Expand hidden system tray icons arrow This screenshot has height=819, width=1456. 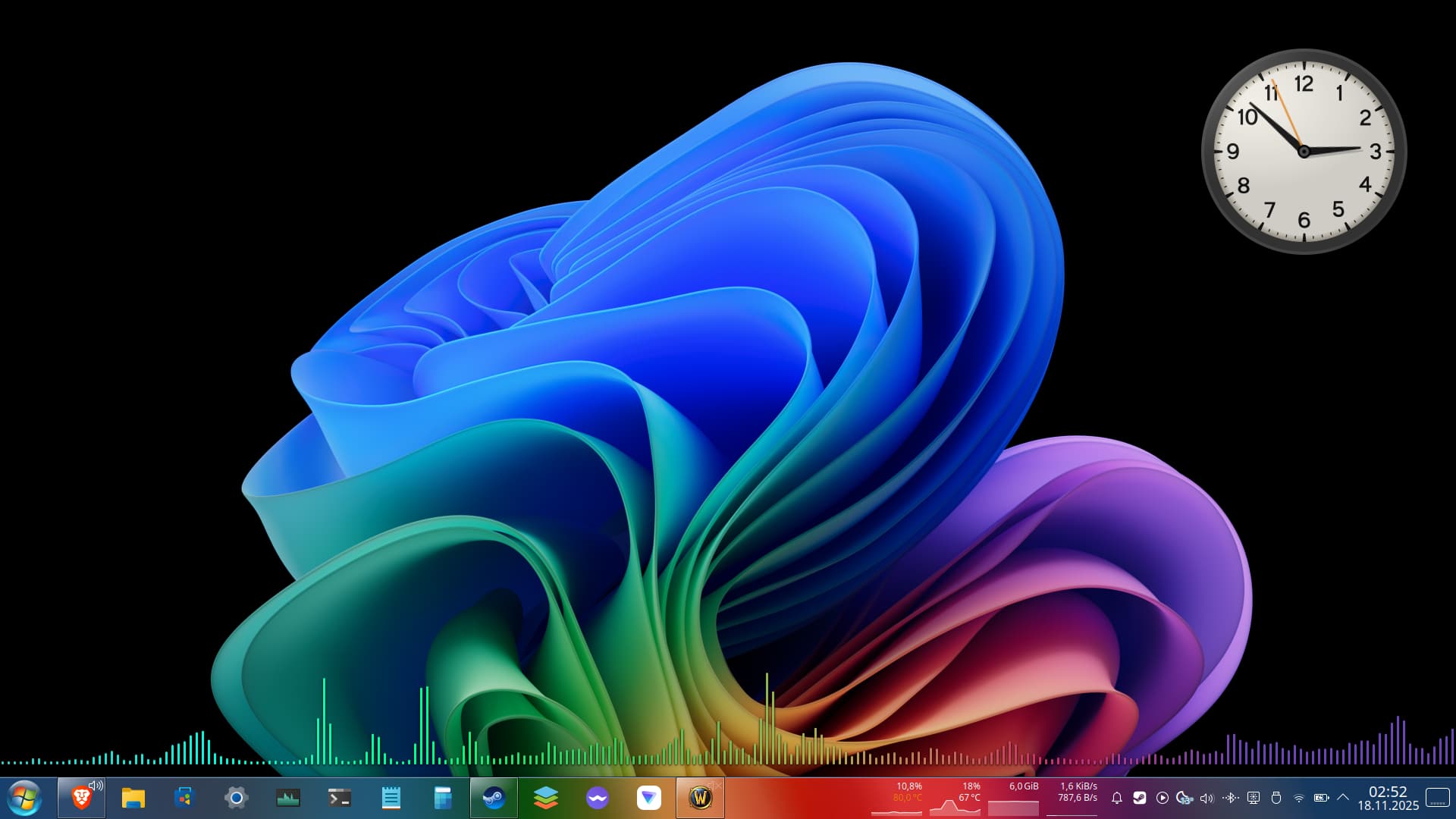point(1343,798)
